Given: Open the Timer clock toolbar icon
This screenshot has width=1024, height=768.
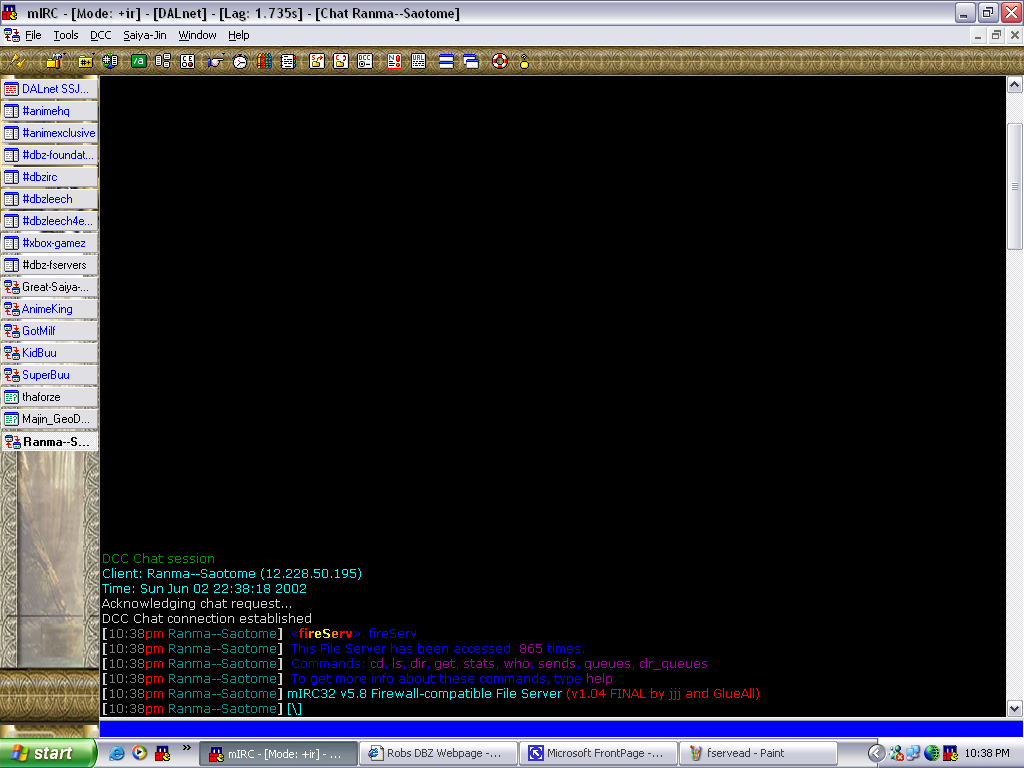Looking at the screenshot, I should pos(240,61).
